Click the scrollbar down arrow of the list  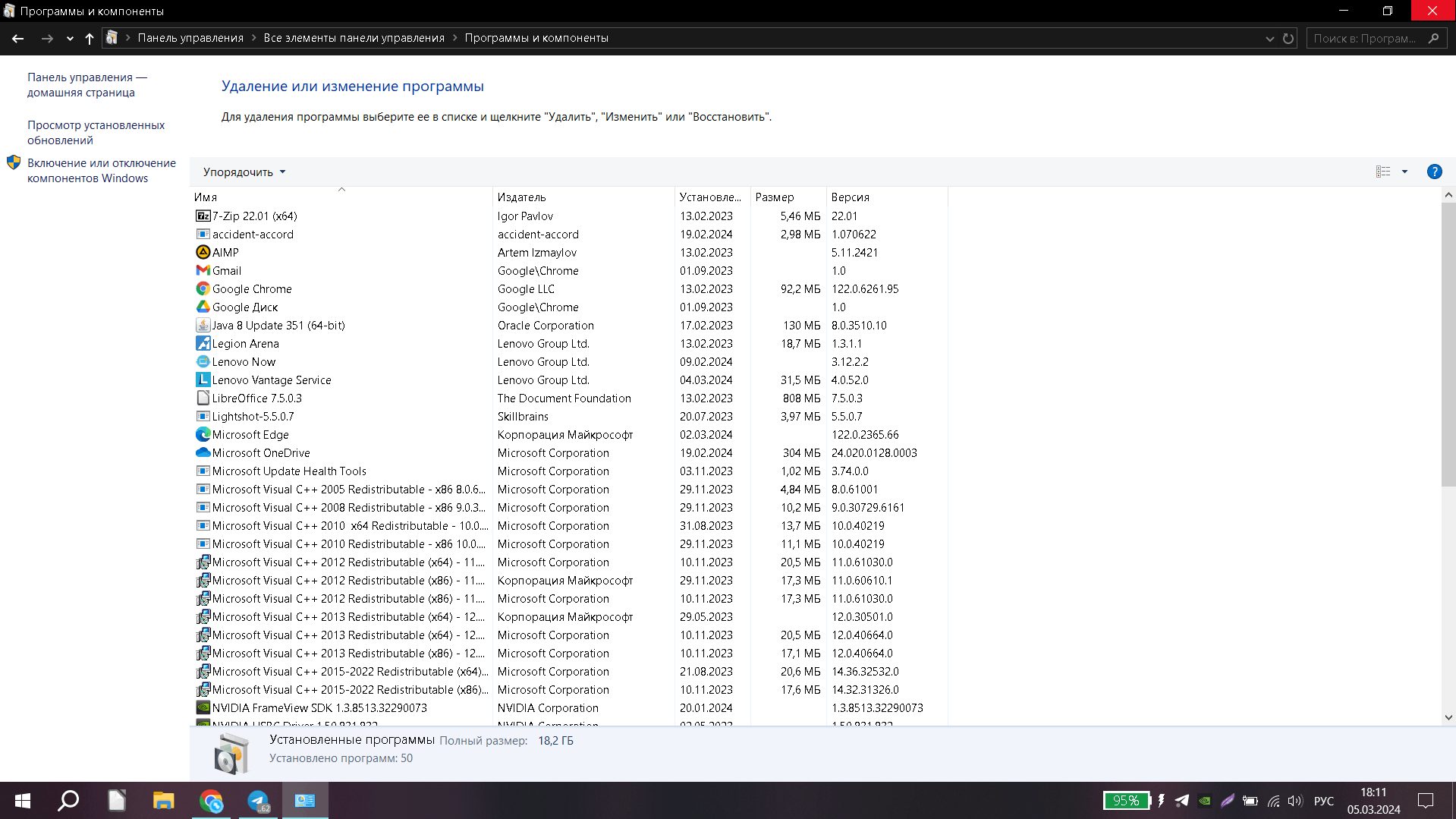click(x=1448, y=717)
